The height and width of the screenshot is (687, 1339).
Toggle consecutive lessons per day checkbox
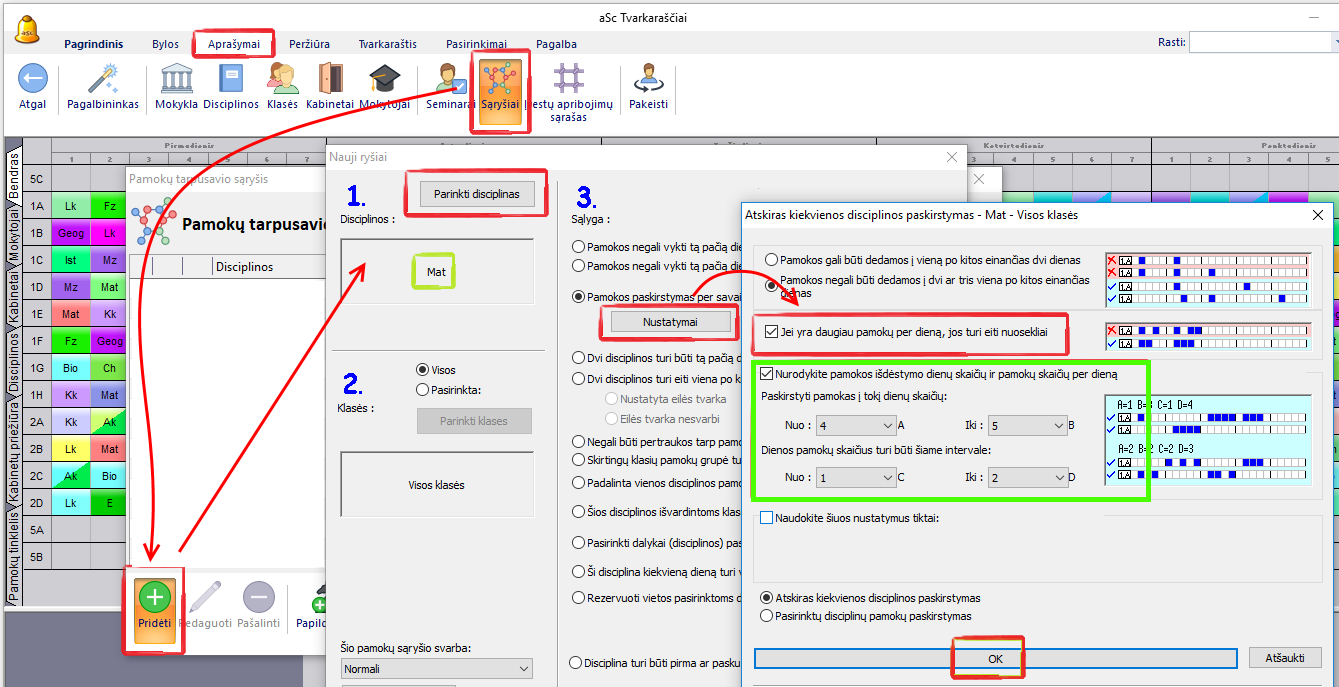769,332
